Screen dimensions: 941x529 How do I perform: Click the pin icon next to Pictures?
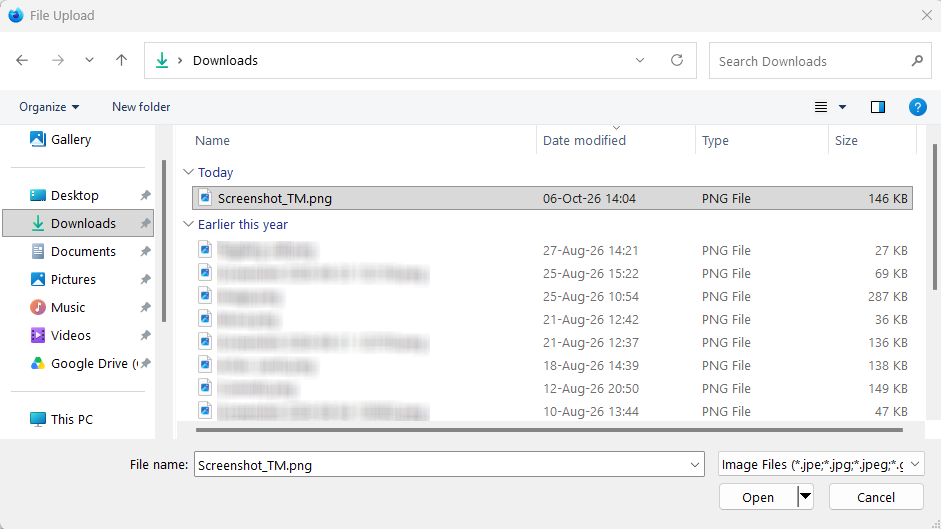[x=145, y=279]
